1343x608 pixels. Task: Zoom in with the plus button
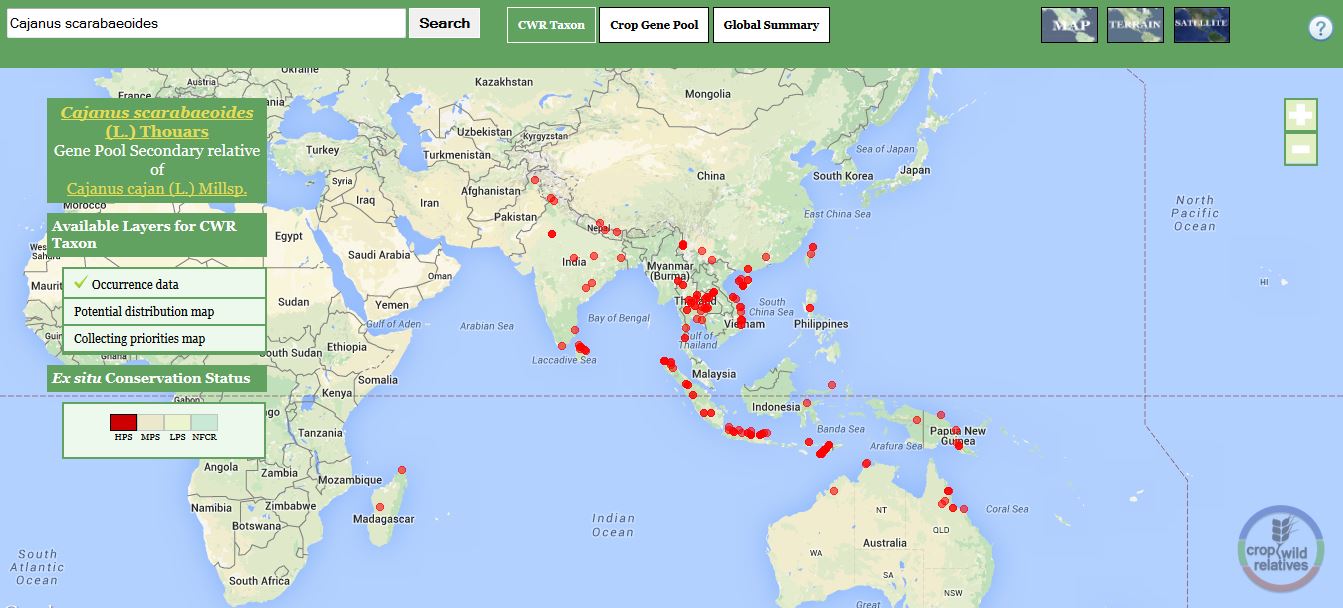1300,115
